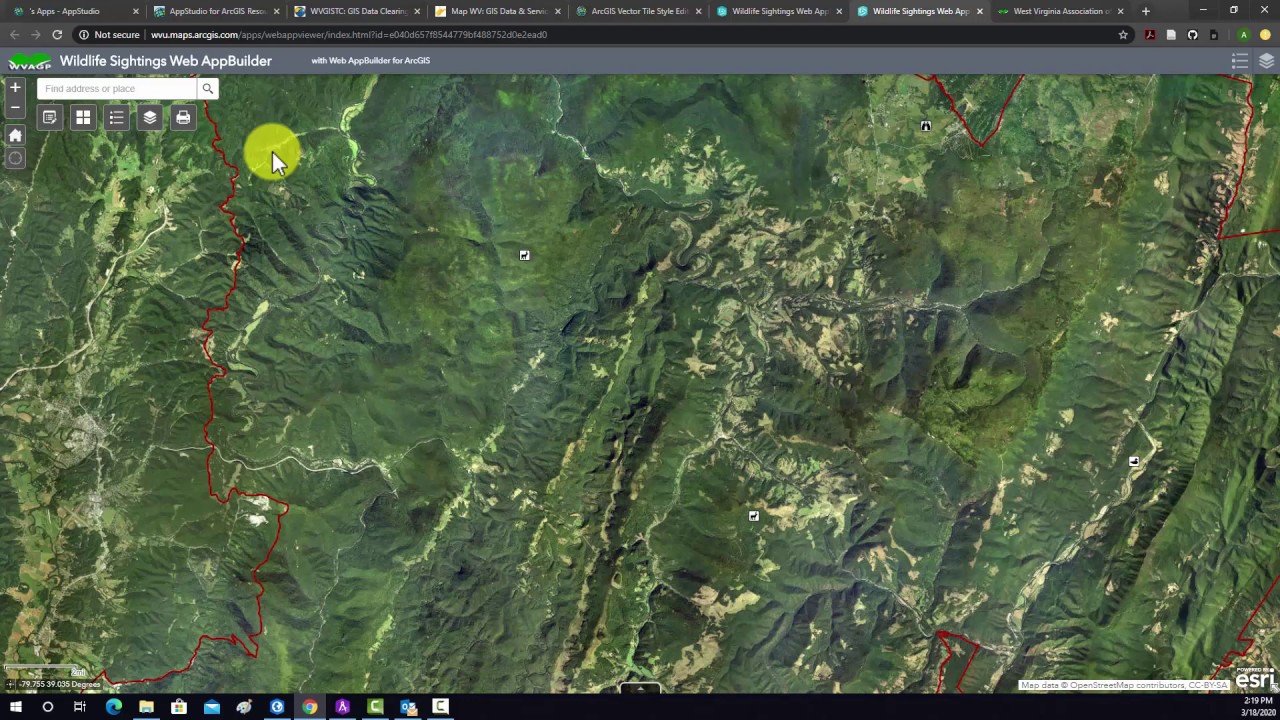Viewport: 1280px width, 720px height.
Task: Click the esri logo
Action: (1256, 680)
